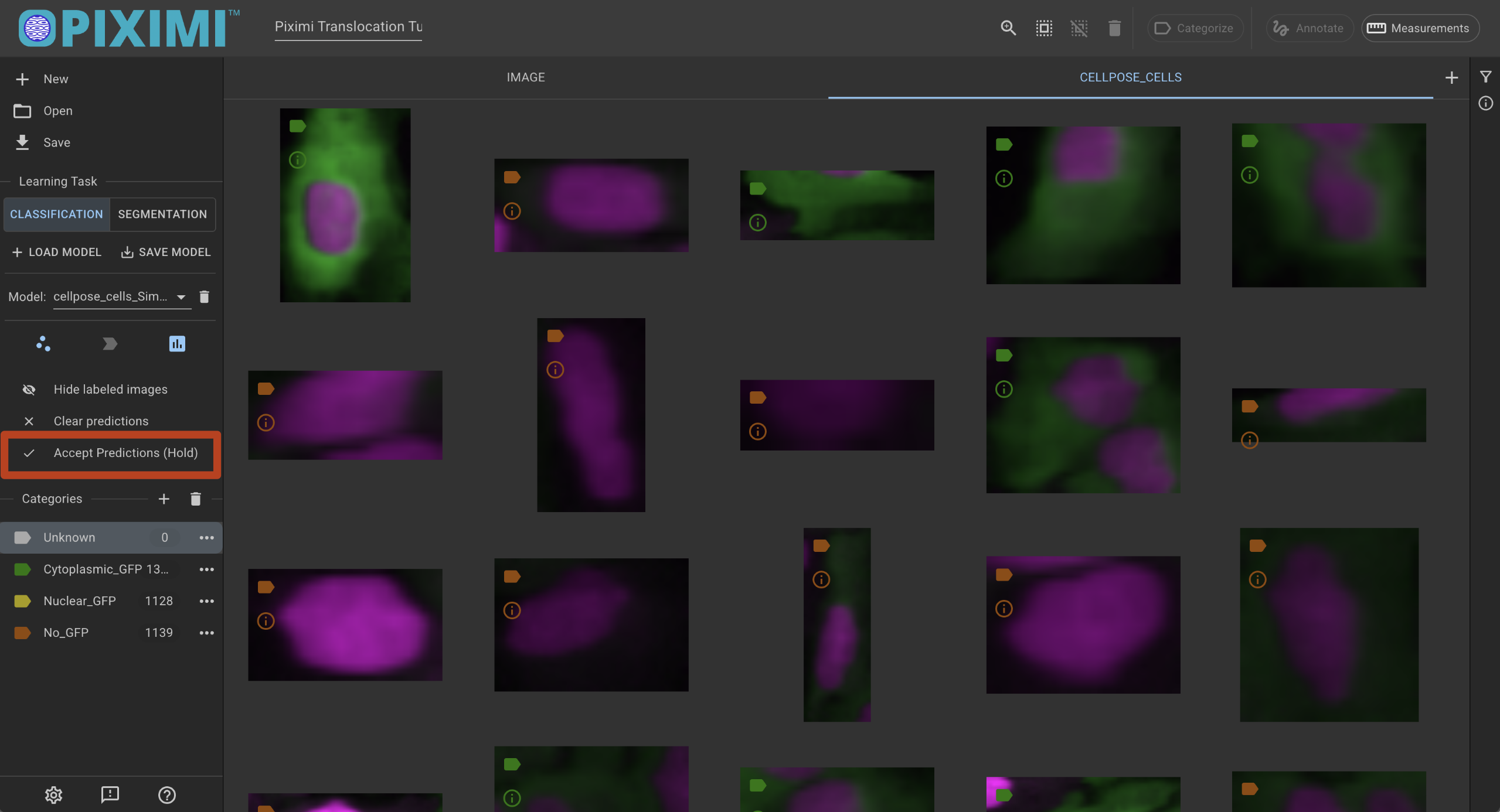Delete the selected model with trash icon
Image resolution: width=1500 pixels, height=812 pixels.
click(204, 296)
